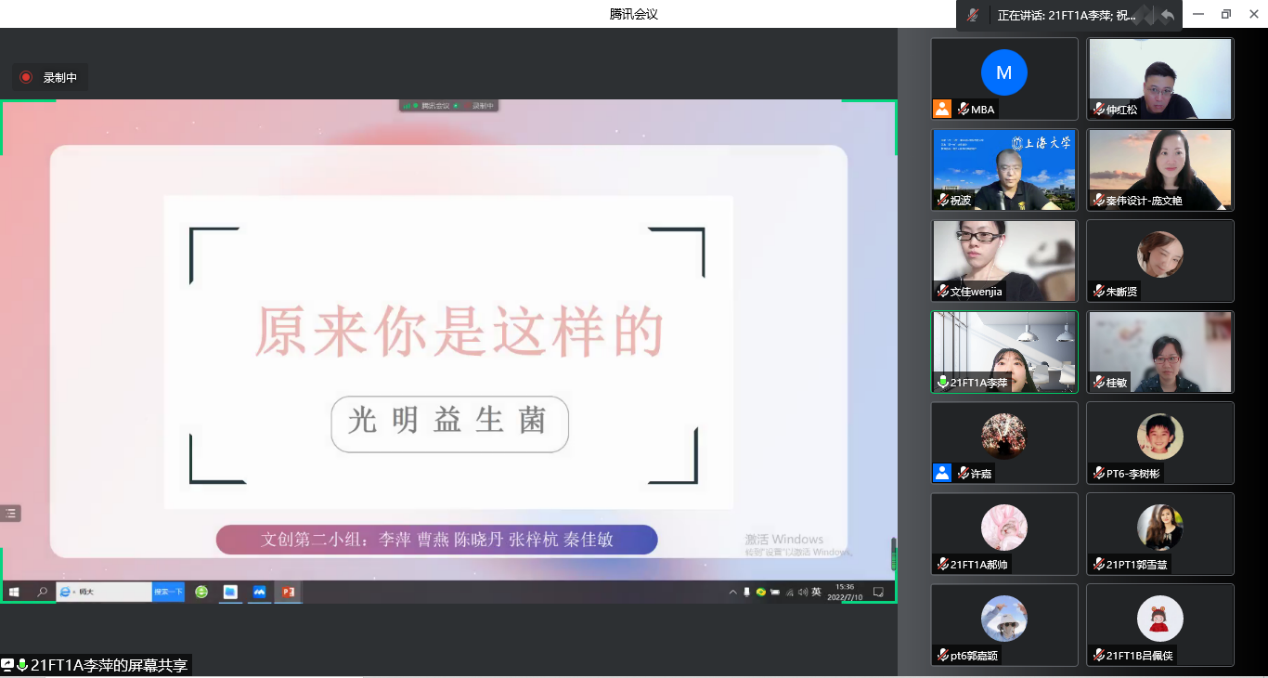Select the avatar on the pt6郭 participant tile
This screenshot has width=1268, height=678.
[x=1004, y=618]
